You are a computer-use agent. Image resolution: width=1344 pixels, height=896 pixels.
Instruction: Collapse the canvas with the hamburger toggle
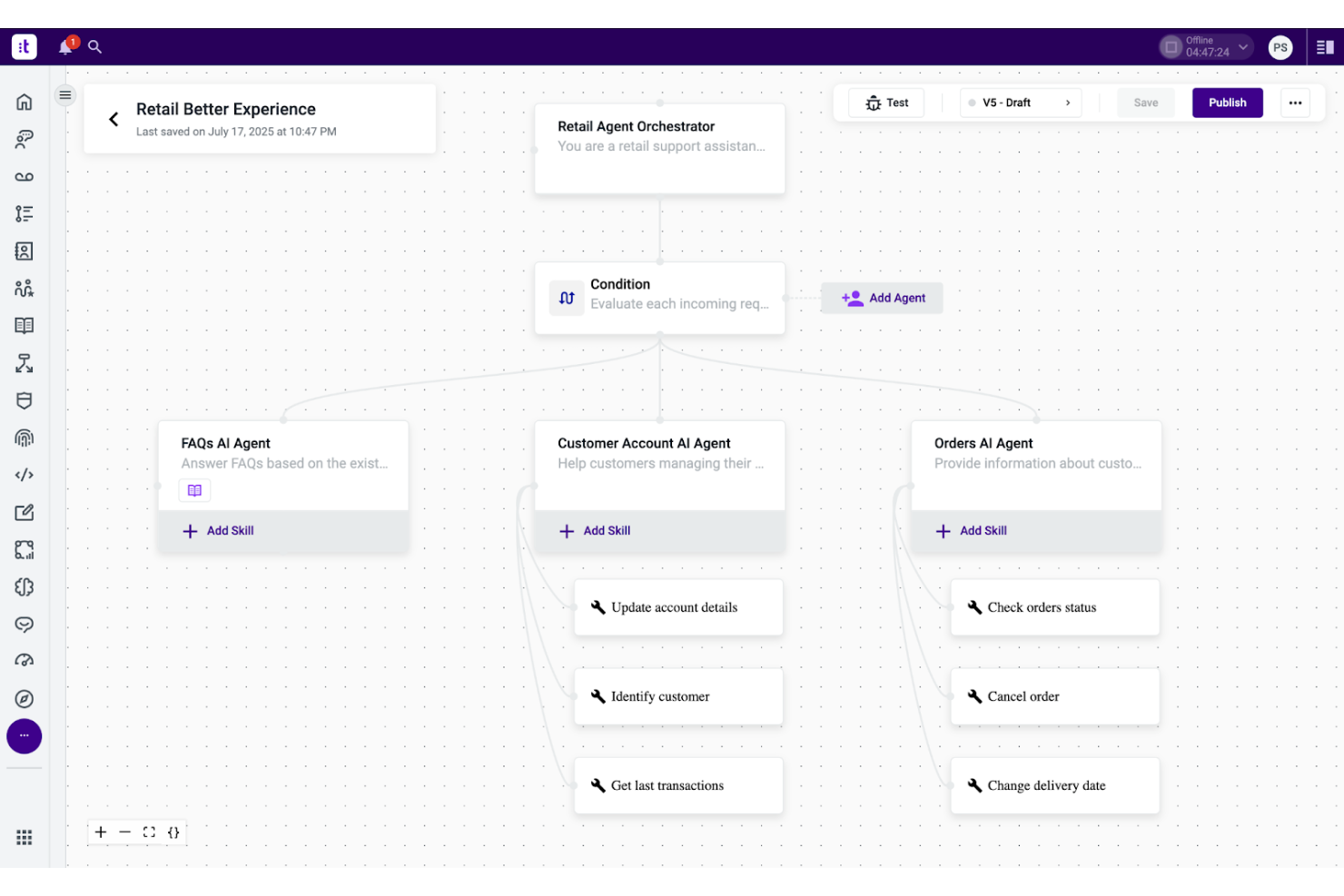64,94
